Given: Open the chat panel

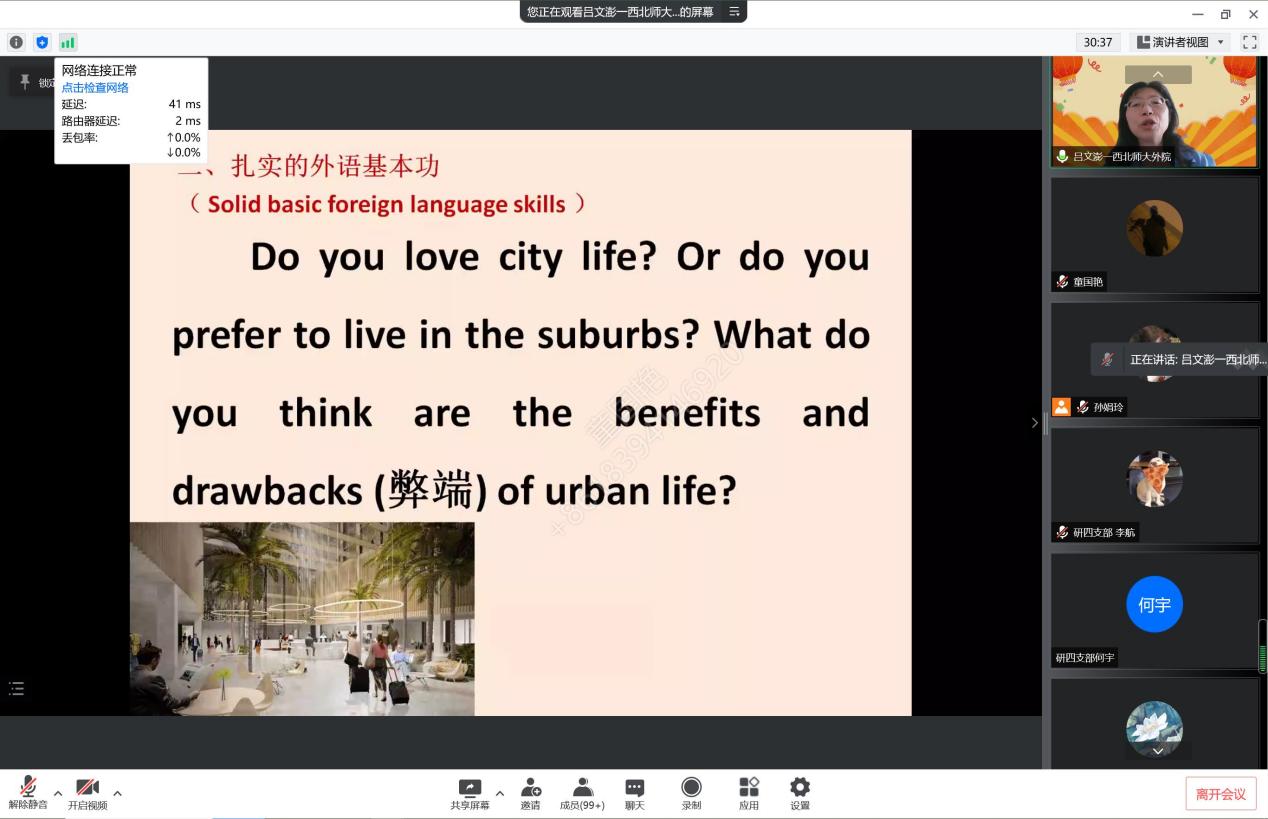Looking at the screenshot, I should click(x=634, y=792).
